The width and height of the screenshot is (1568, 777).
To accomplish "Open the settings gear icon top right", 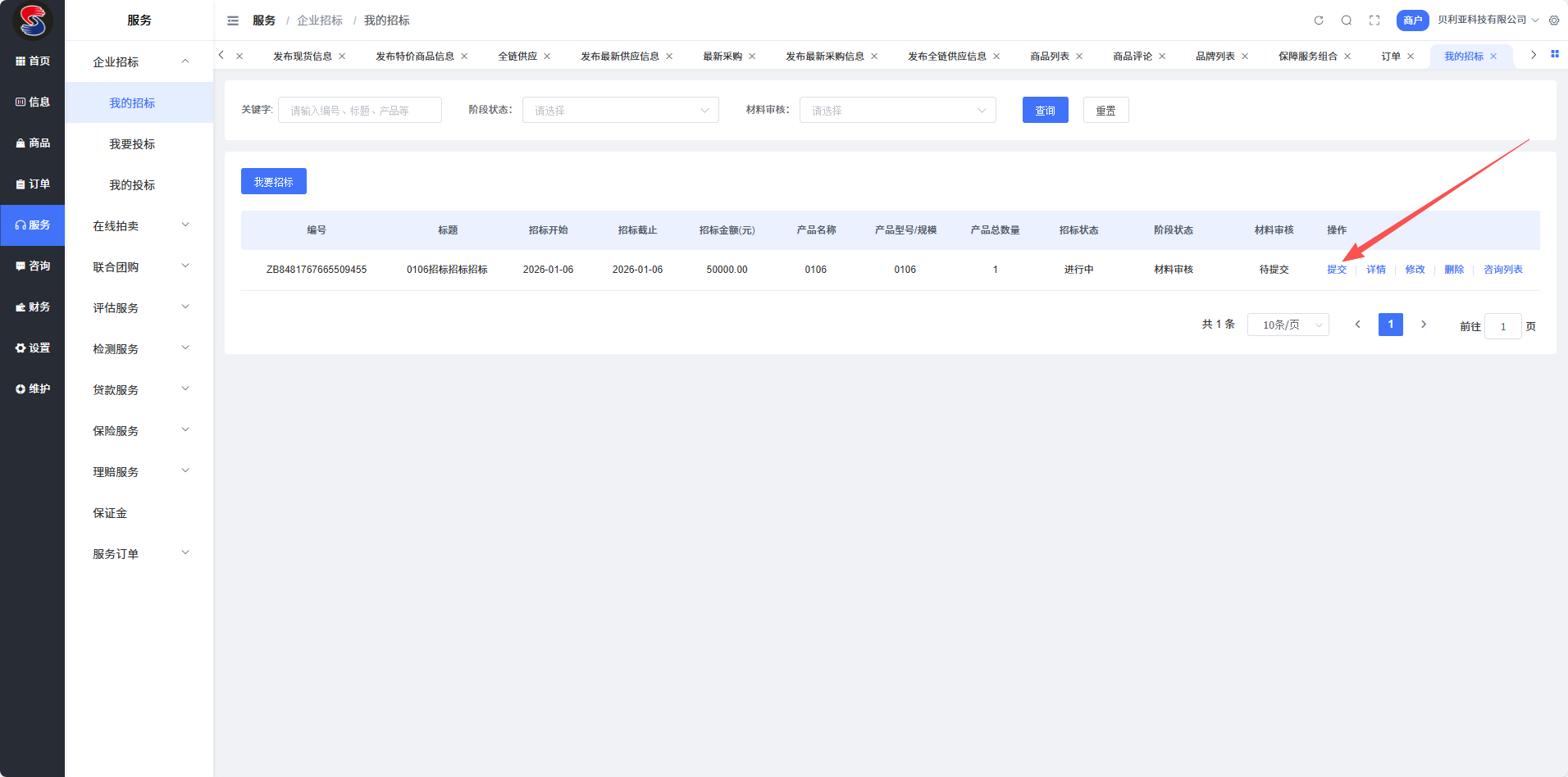I will click(1554, 20).
